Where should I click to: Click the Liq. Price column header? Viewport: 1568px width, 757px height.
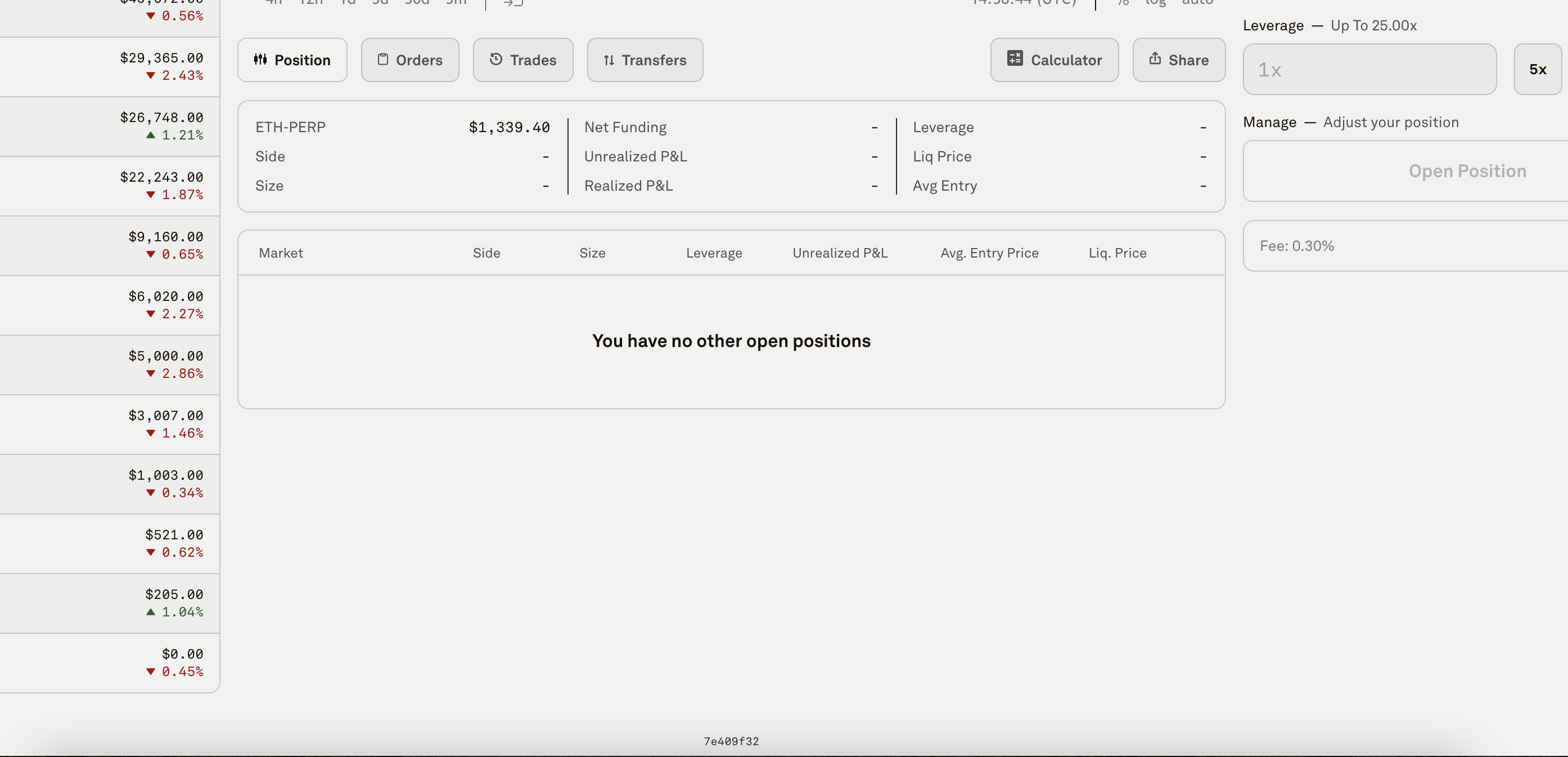[1117, 253]
